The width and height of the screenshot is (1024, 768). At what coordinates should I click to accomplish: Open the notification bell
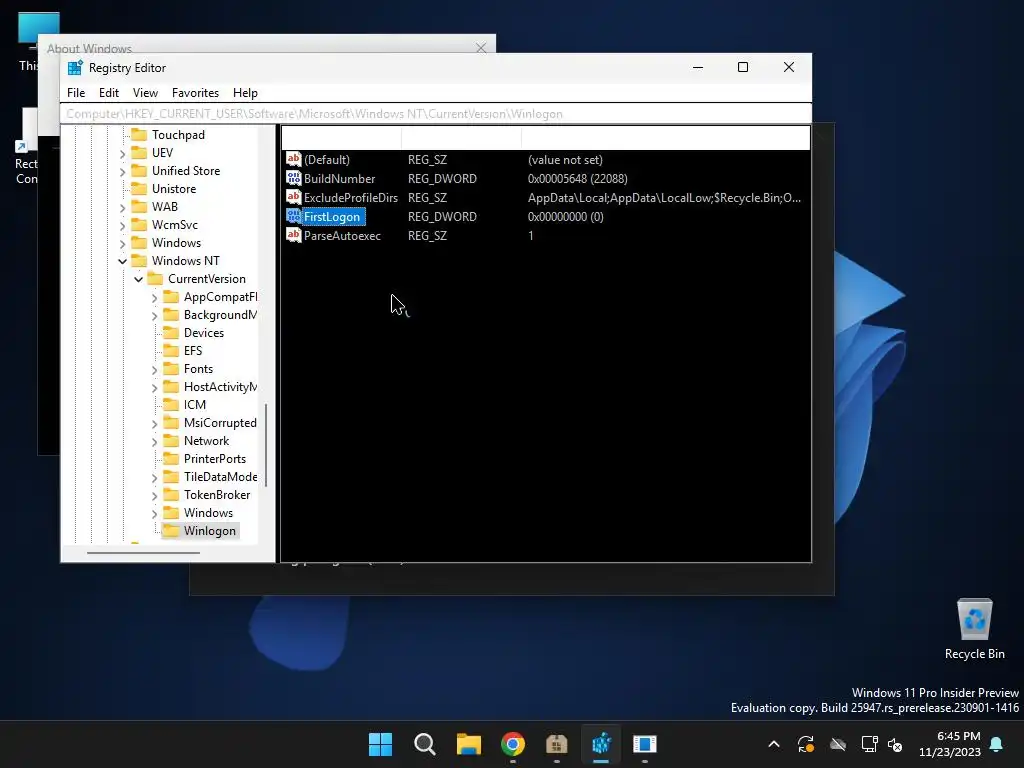997,744
